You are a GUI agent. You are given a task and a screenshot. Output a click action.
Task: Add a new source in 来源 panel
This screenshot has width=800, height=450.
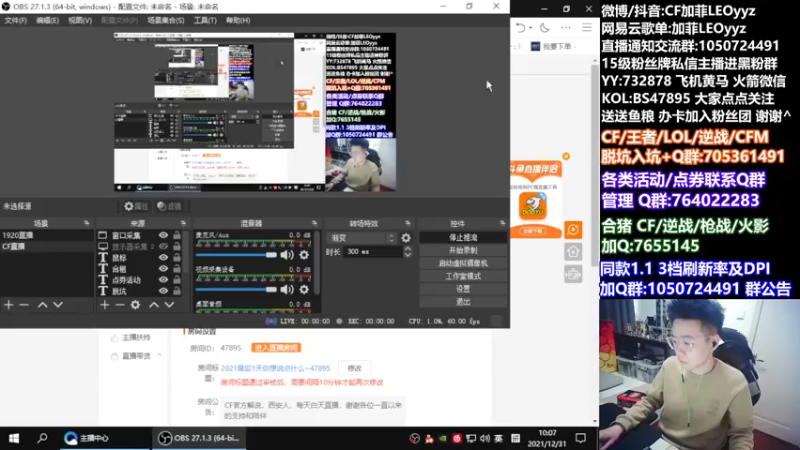(x=105, y=305)
